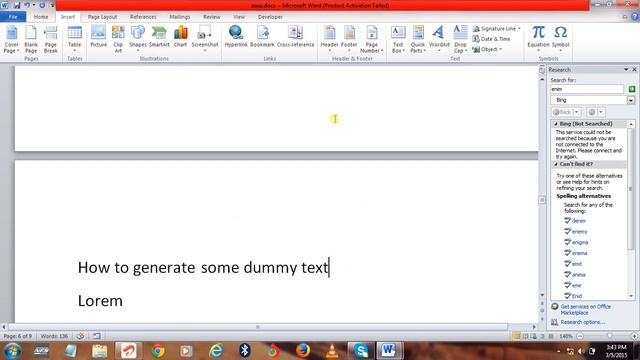Open the Header gallery

pos(329,38)
